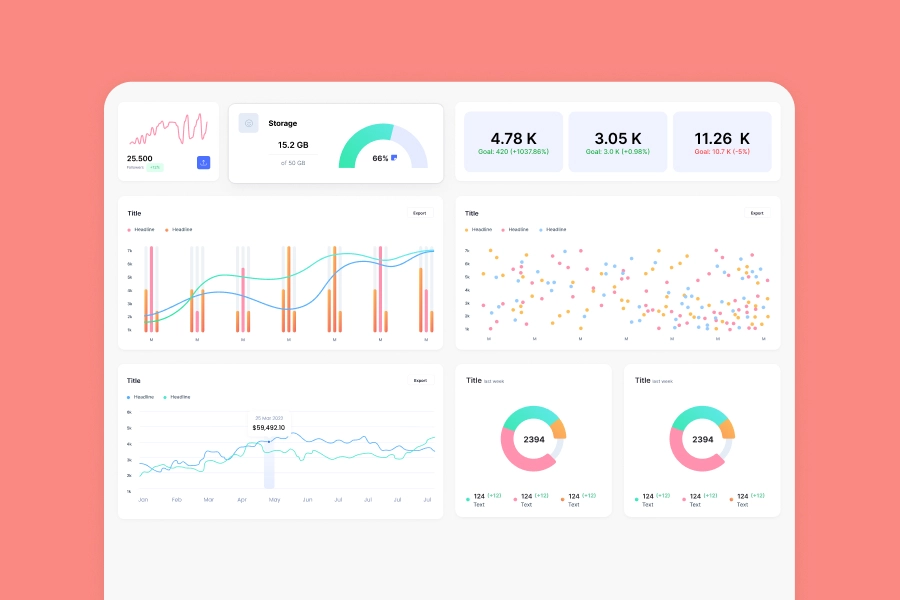The height and width of the screenshot is (600, 900).
Task: Click the smiley icon beside Storage
Action: (249, 123)
